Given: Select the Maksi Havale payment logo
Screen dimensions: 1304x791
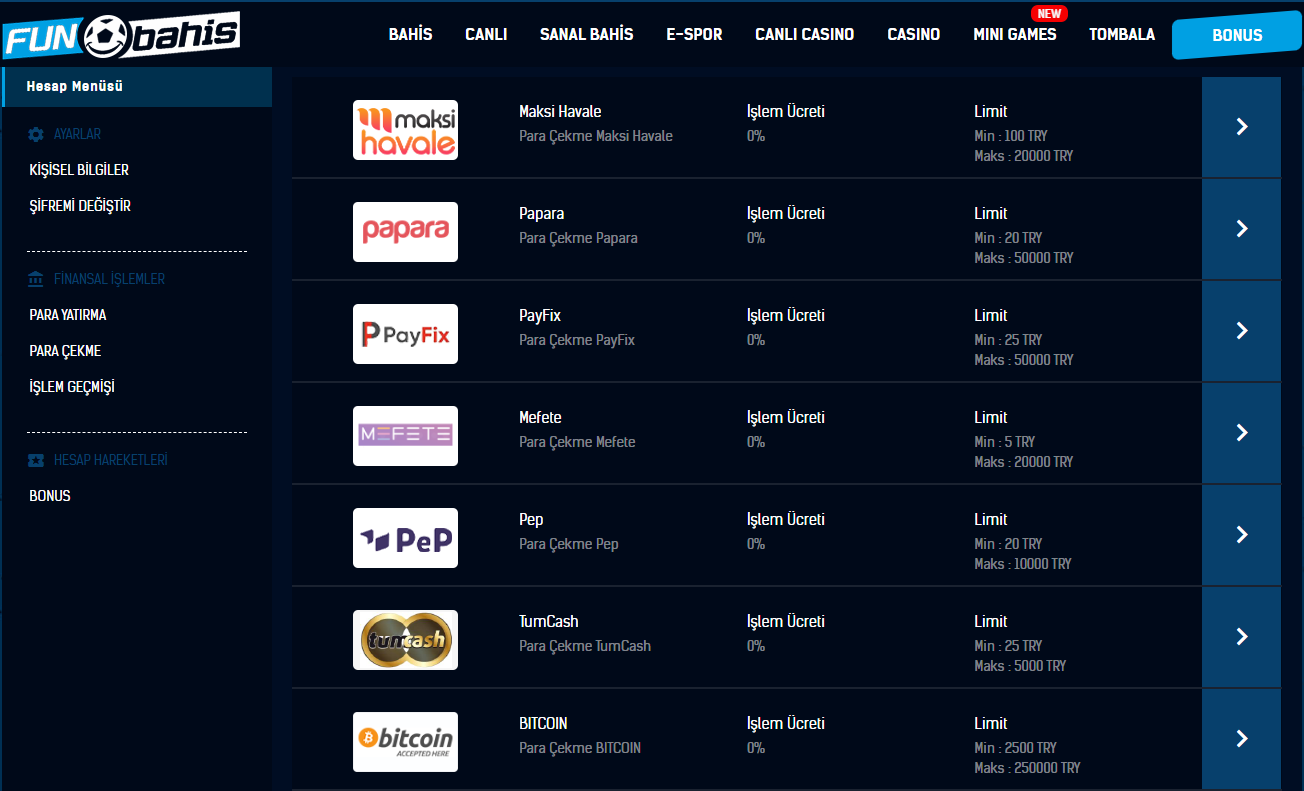Looking at the screenshot, I should (x=405, y=130).
